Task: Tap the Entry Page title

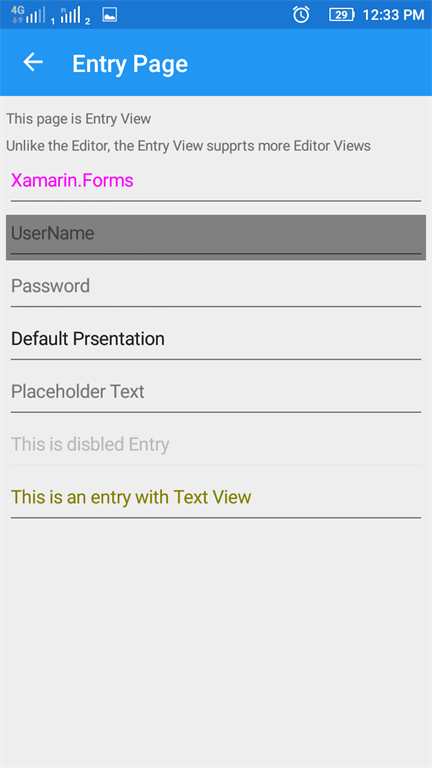Action: click(x=130, y=64)
